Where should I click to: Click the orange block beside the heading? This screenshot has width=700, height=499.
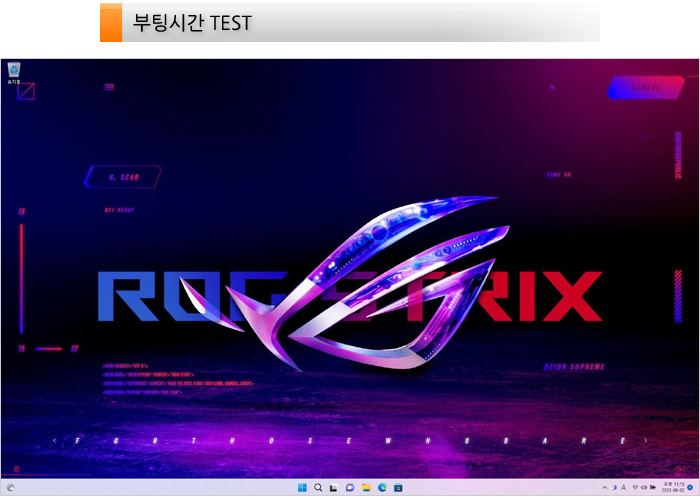[x=110, y=22]
